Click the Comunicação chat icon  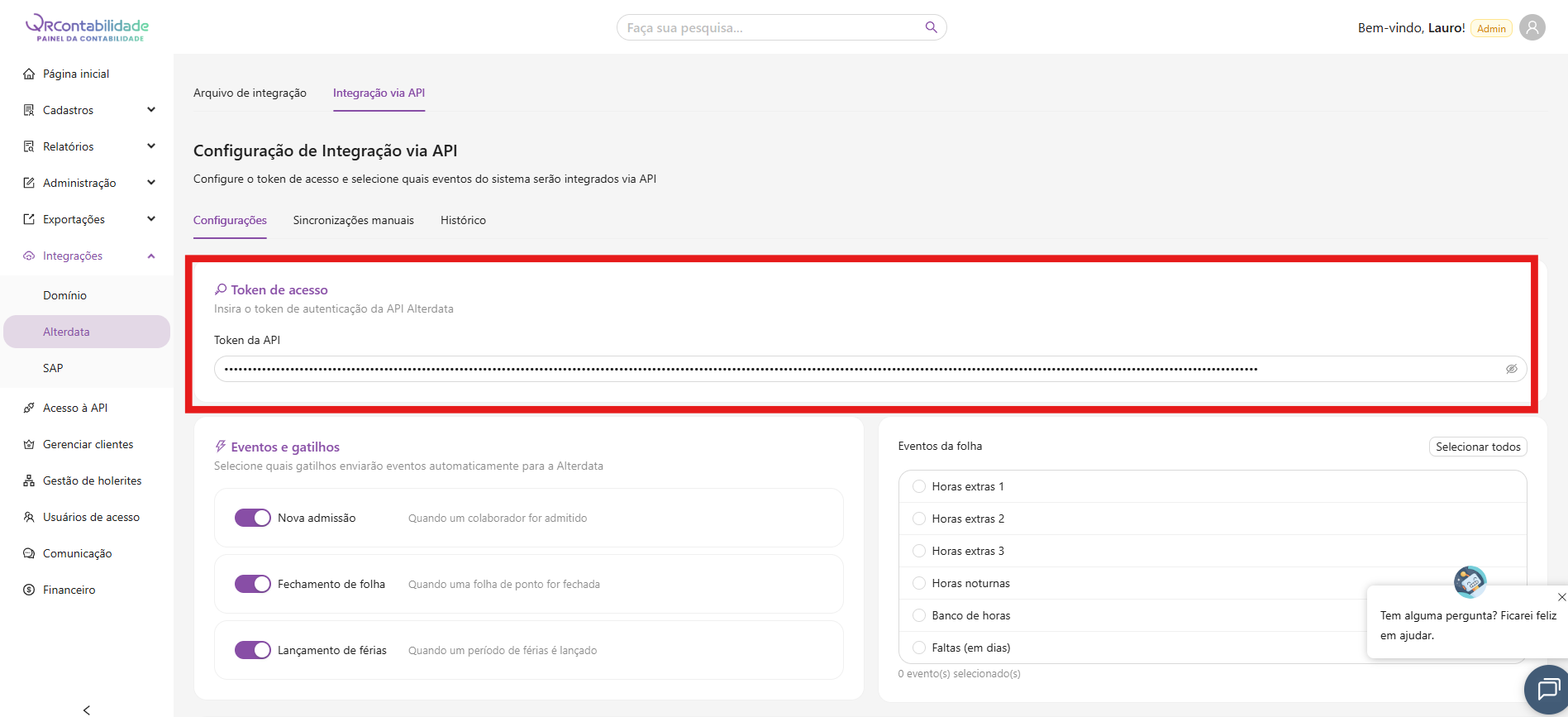(x=29, y=553)
